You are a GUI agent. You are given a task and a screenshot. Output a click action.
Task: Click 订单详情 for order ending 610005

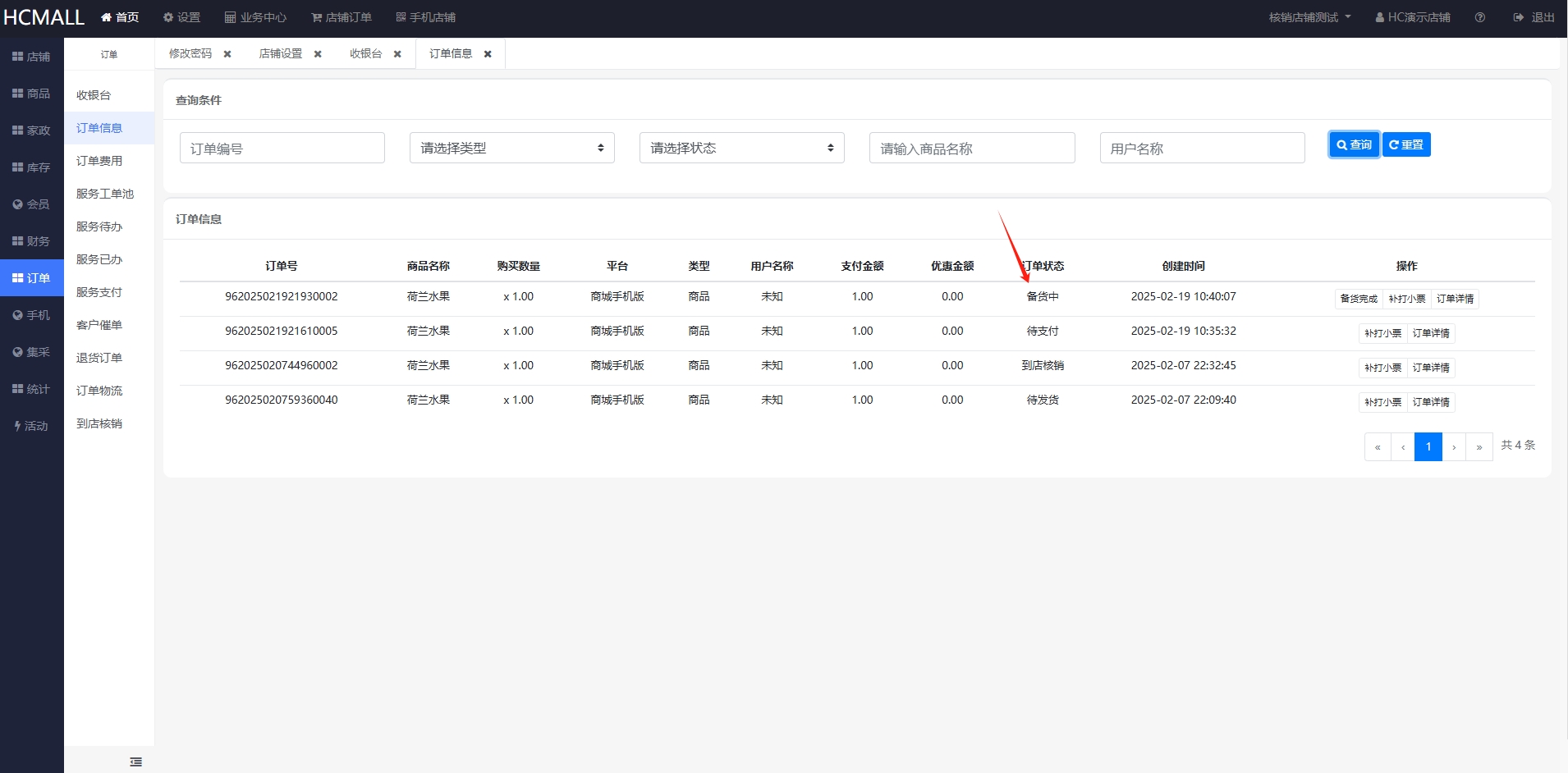click(1431, 333)
